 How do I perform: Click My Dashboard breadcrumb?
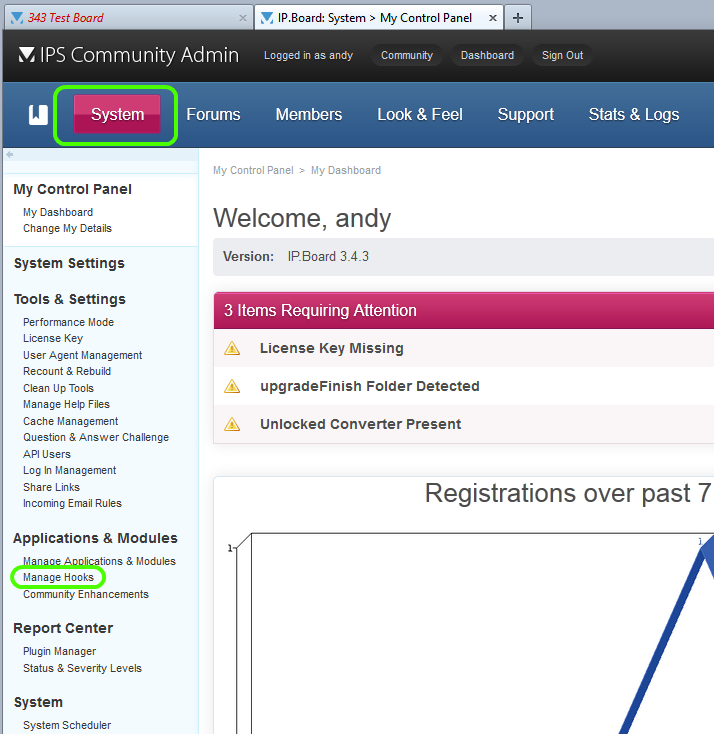(346, 170)
